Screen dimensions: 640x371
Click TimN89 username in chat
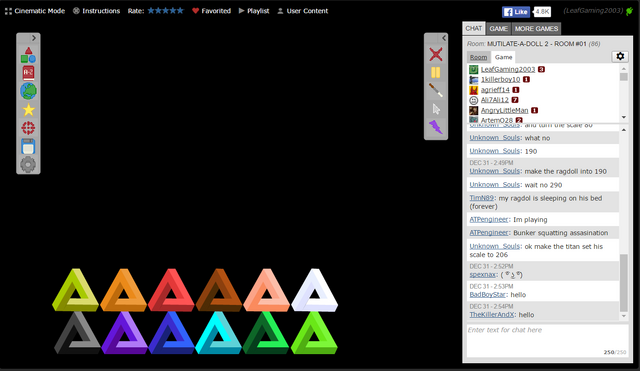click(x=481, y=198)
